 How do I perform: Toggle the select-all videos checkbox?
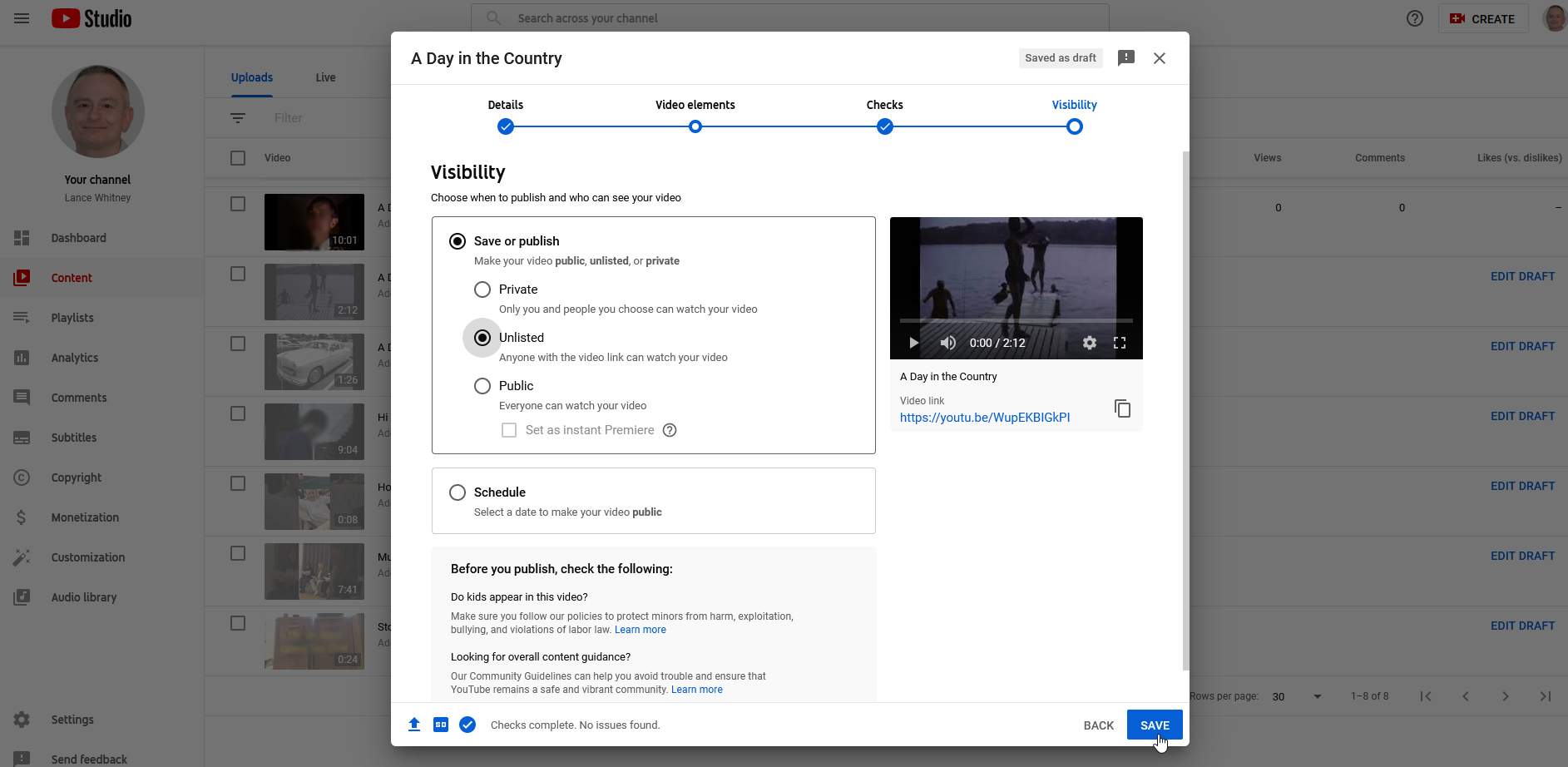238,158
